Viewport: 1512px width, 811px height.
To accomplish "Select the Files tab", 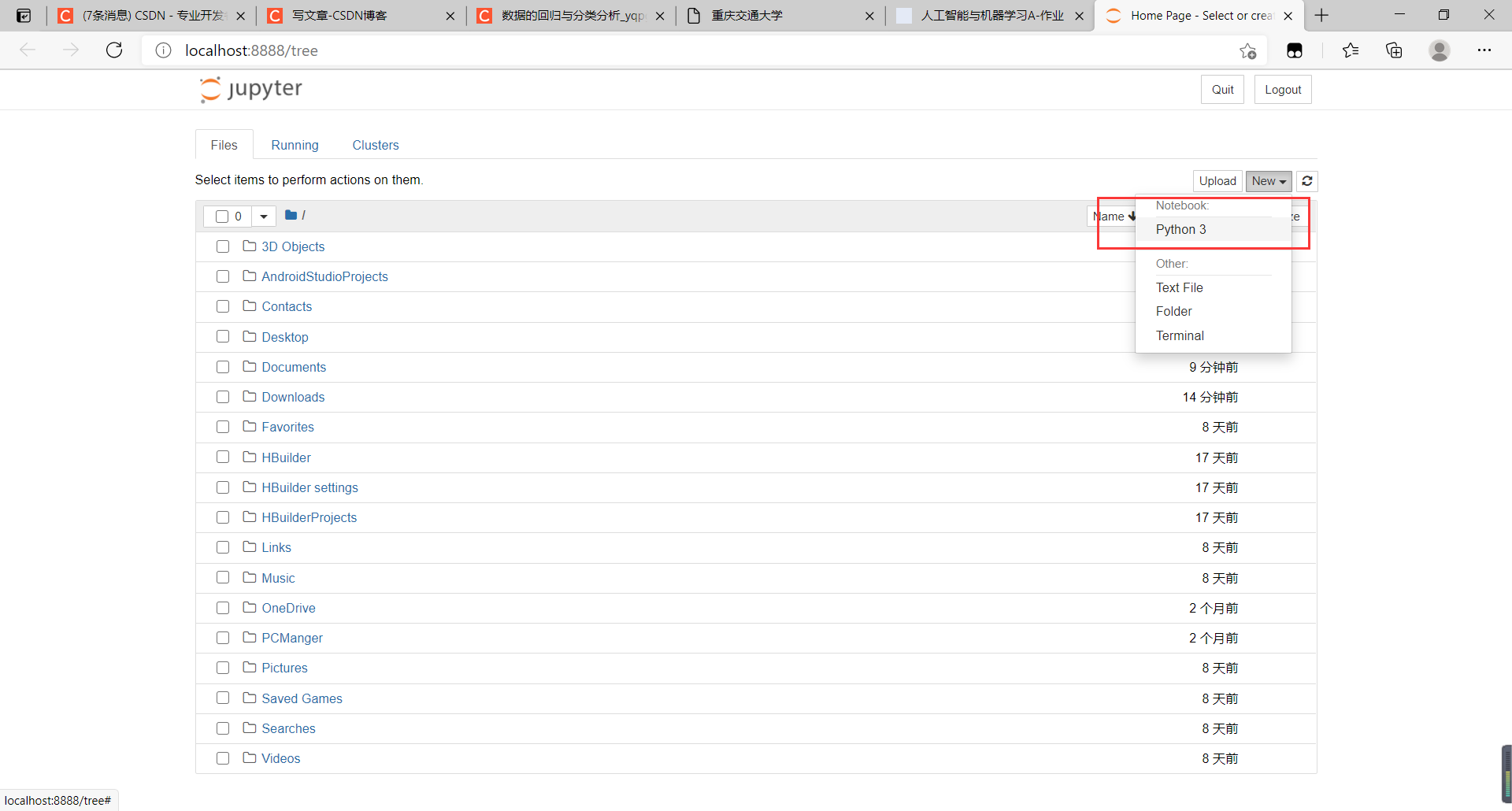I will click(224, 145).
